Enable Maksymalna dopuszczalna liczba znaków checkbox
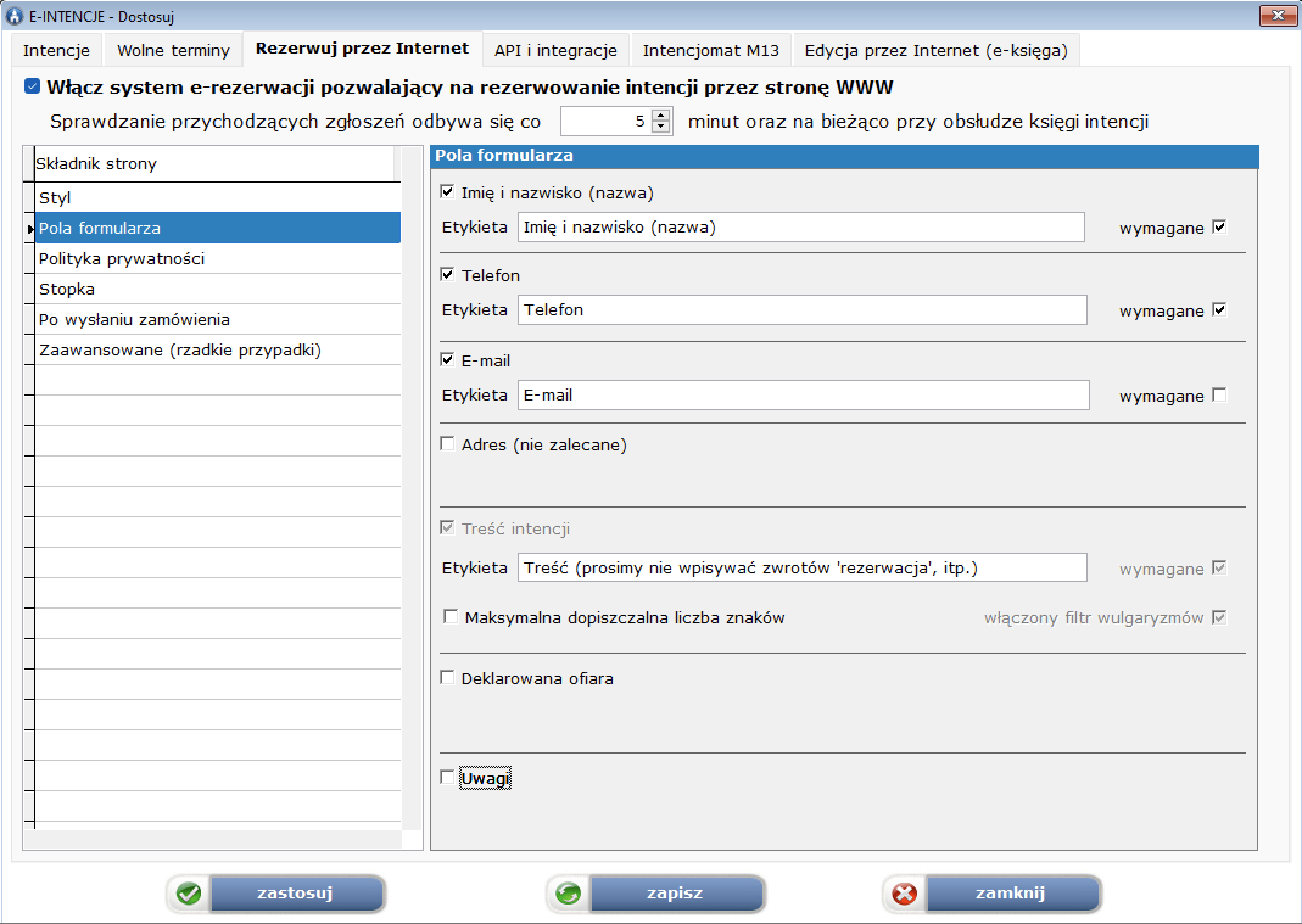The image size is (1302, 924). click(451, 617)
